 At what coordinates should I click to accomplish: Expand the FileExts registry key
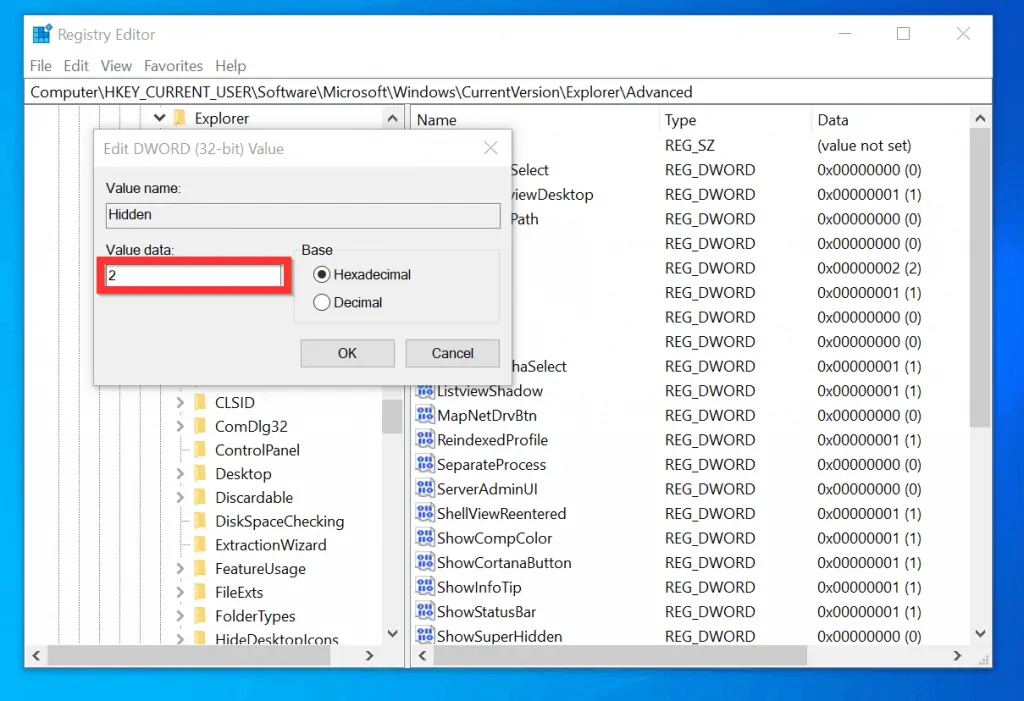[x=180, y=592]
